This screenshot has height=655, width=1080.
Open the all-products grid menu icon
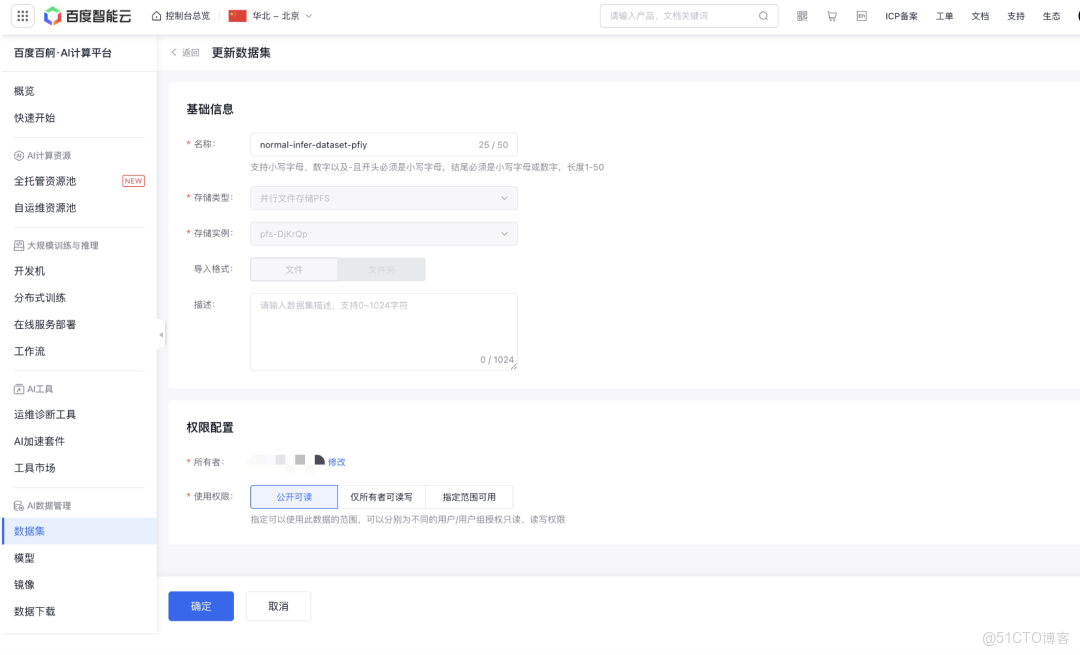pos(22,15)
